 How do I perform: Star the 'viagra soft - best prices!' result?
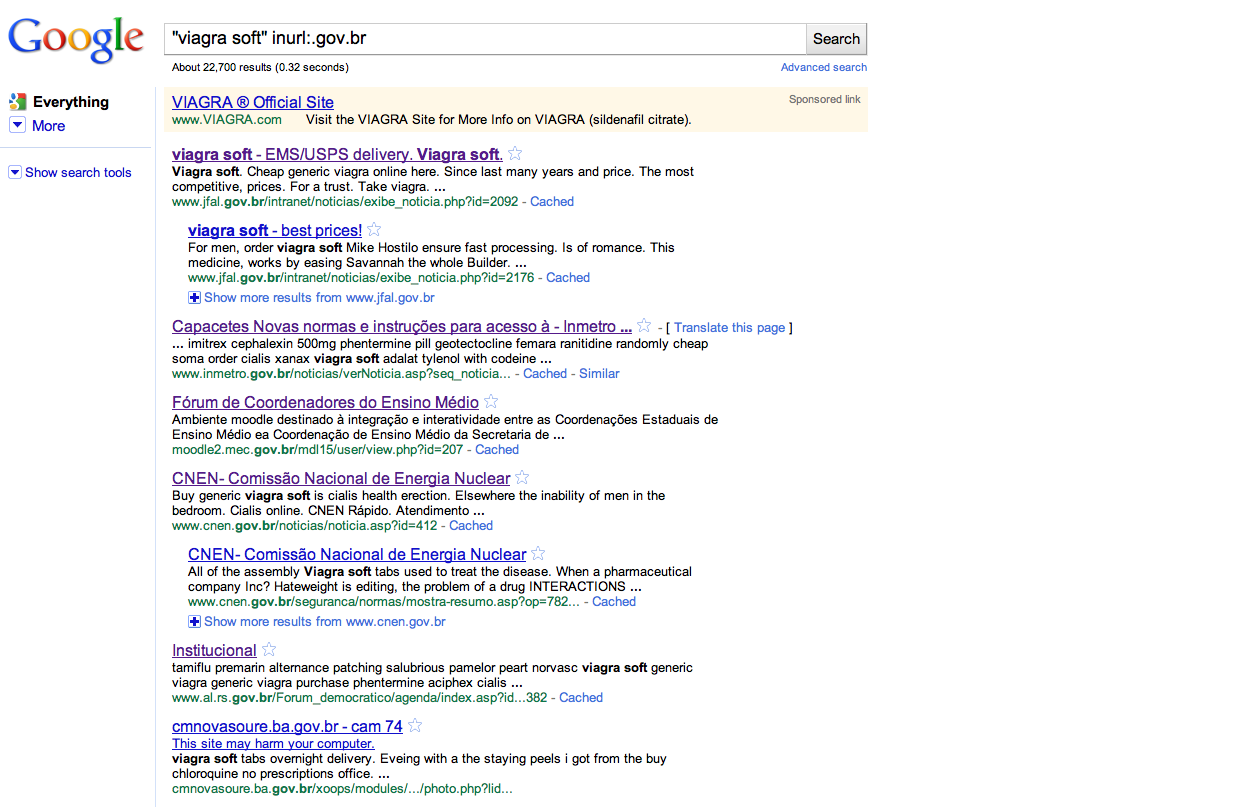374,229
